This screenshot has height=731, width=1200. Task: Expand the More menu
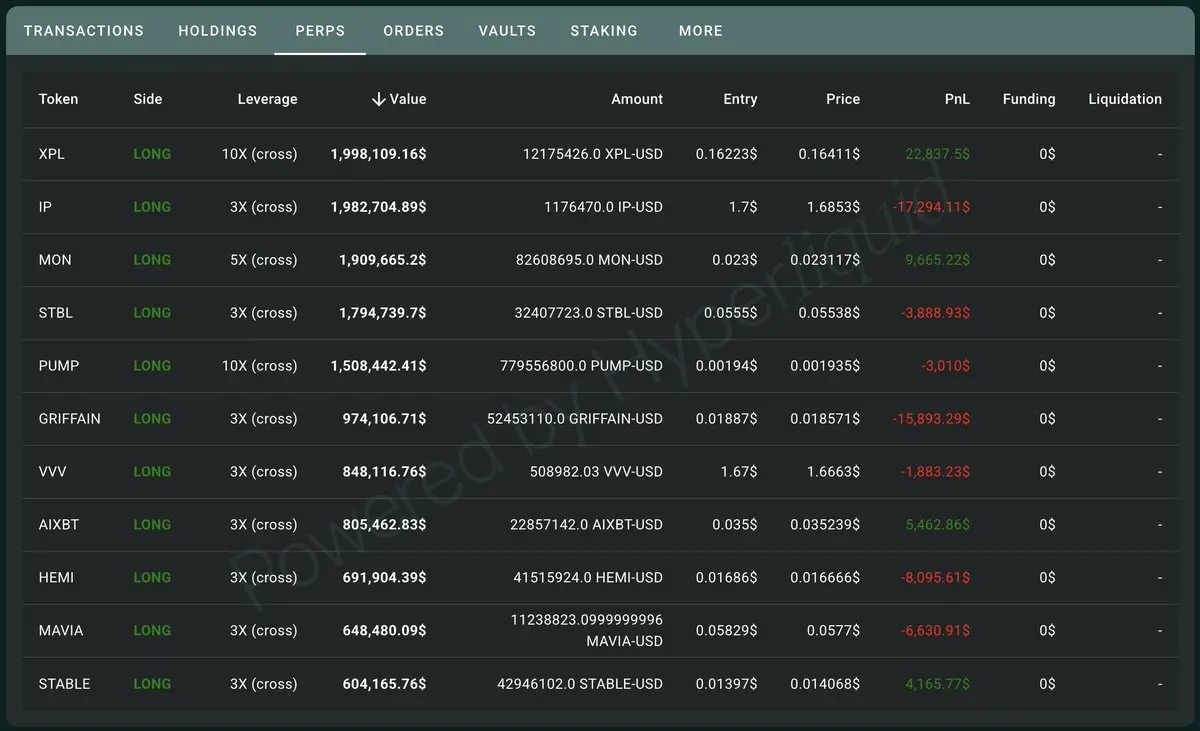click(x=701, y=31)
